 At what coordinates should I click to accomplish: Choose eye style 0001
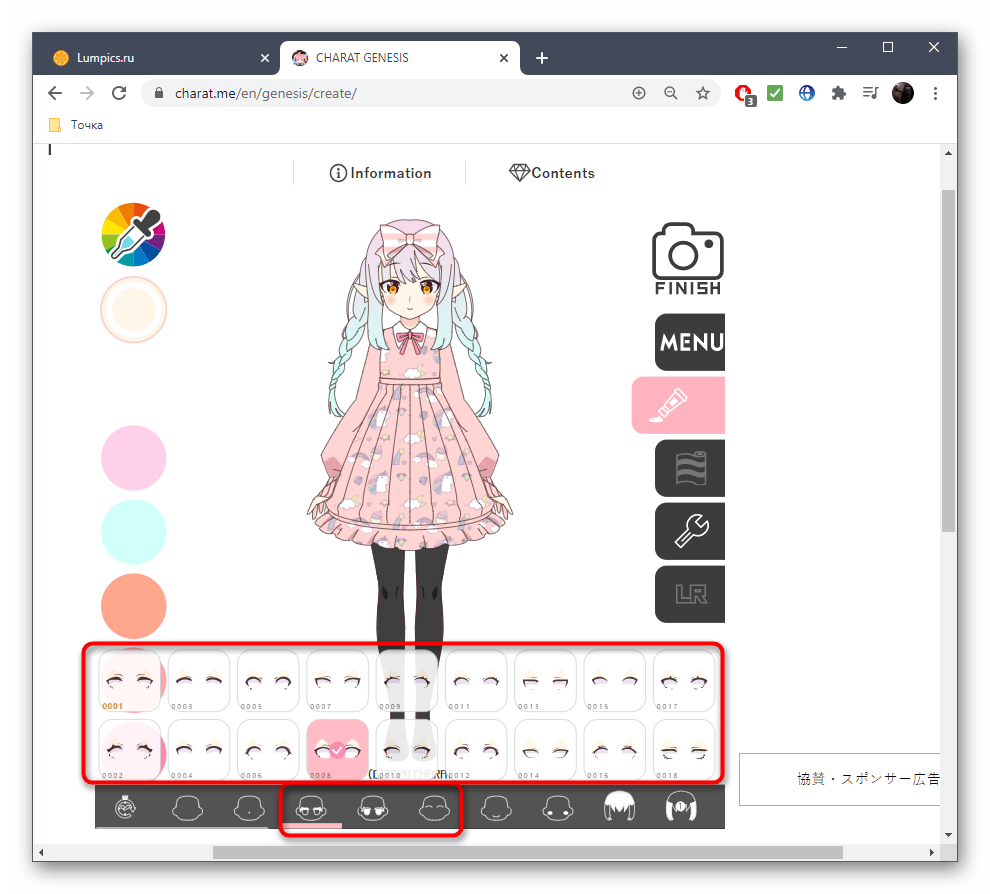click(x=130, y=681)
